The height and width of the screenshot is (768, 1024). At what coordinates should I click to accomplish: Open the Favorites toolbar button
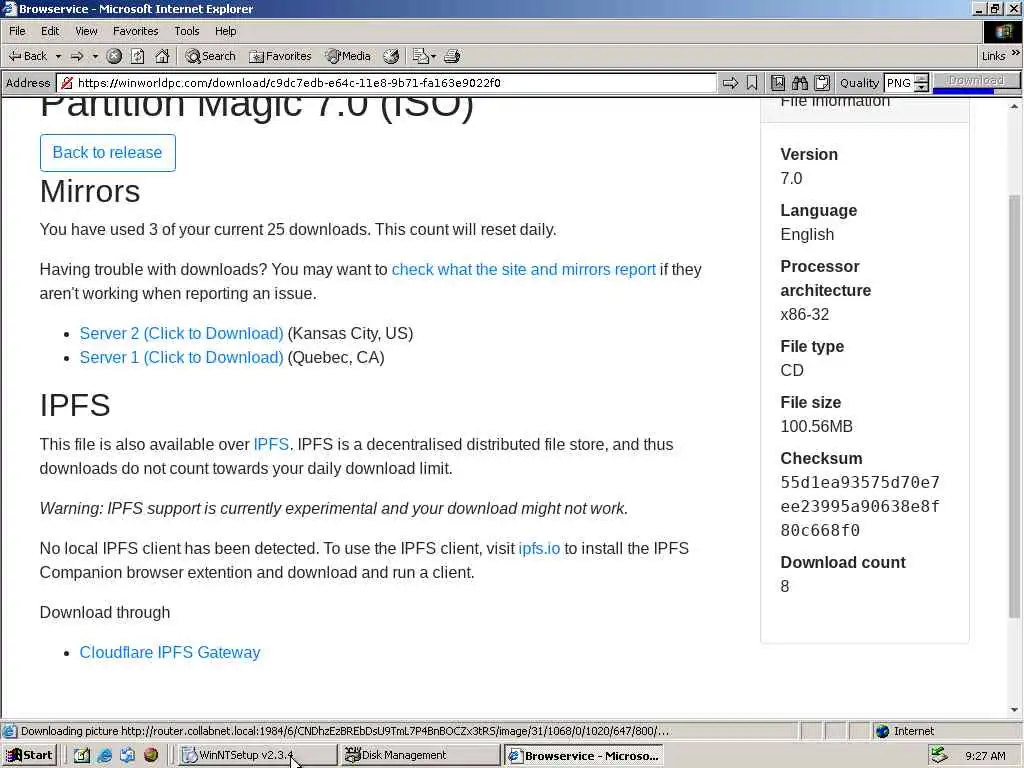(280, 56)
